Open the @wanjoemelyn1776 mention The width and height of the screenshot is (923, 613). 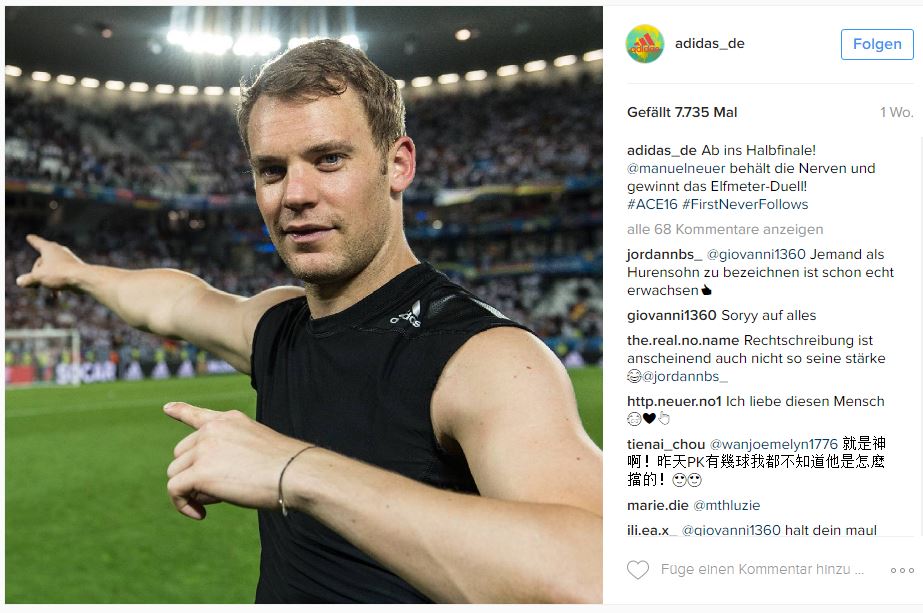pyautogui.click(x=773, y=445)
